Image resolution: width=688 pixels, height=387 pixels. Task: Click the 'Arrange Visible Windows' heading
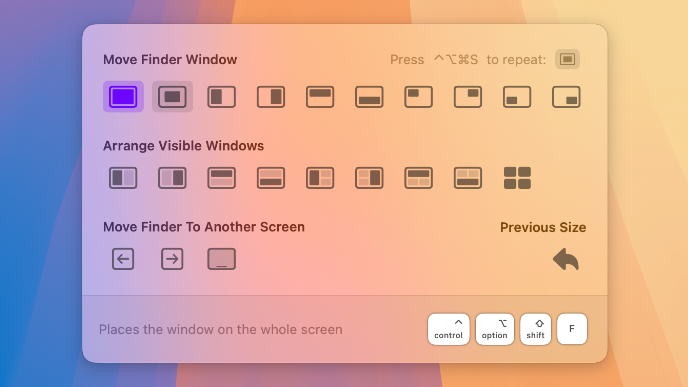point(183,146)
